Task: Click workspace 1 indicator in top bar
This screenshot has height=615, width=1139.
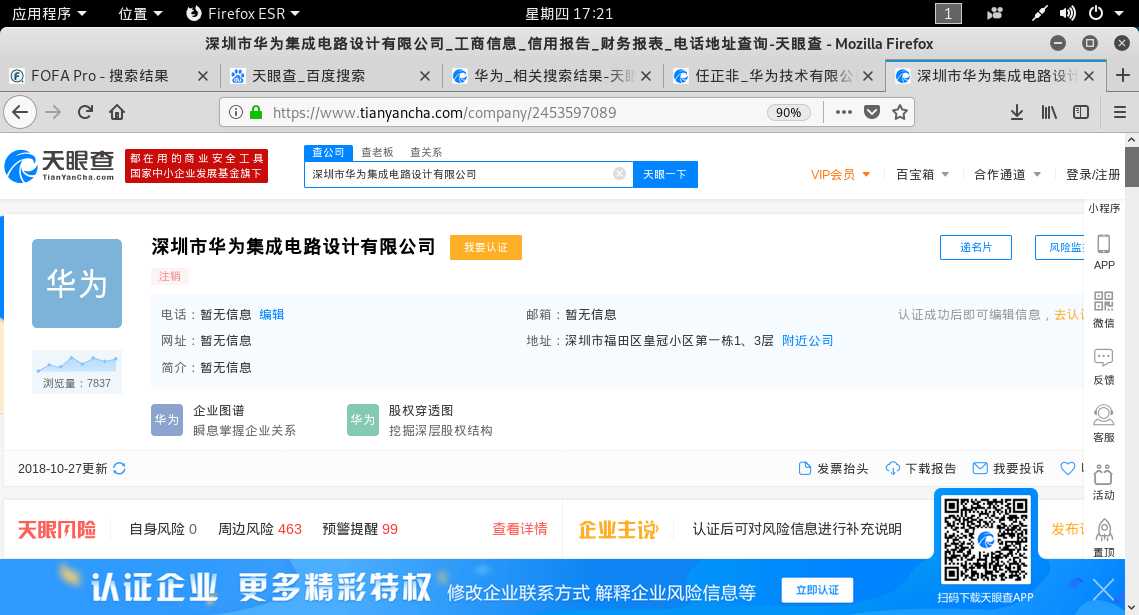Action: click(x=948, y=13)
